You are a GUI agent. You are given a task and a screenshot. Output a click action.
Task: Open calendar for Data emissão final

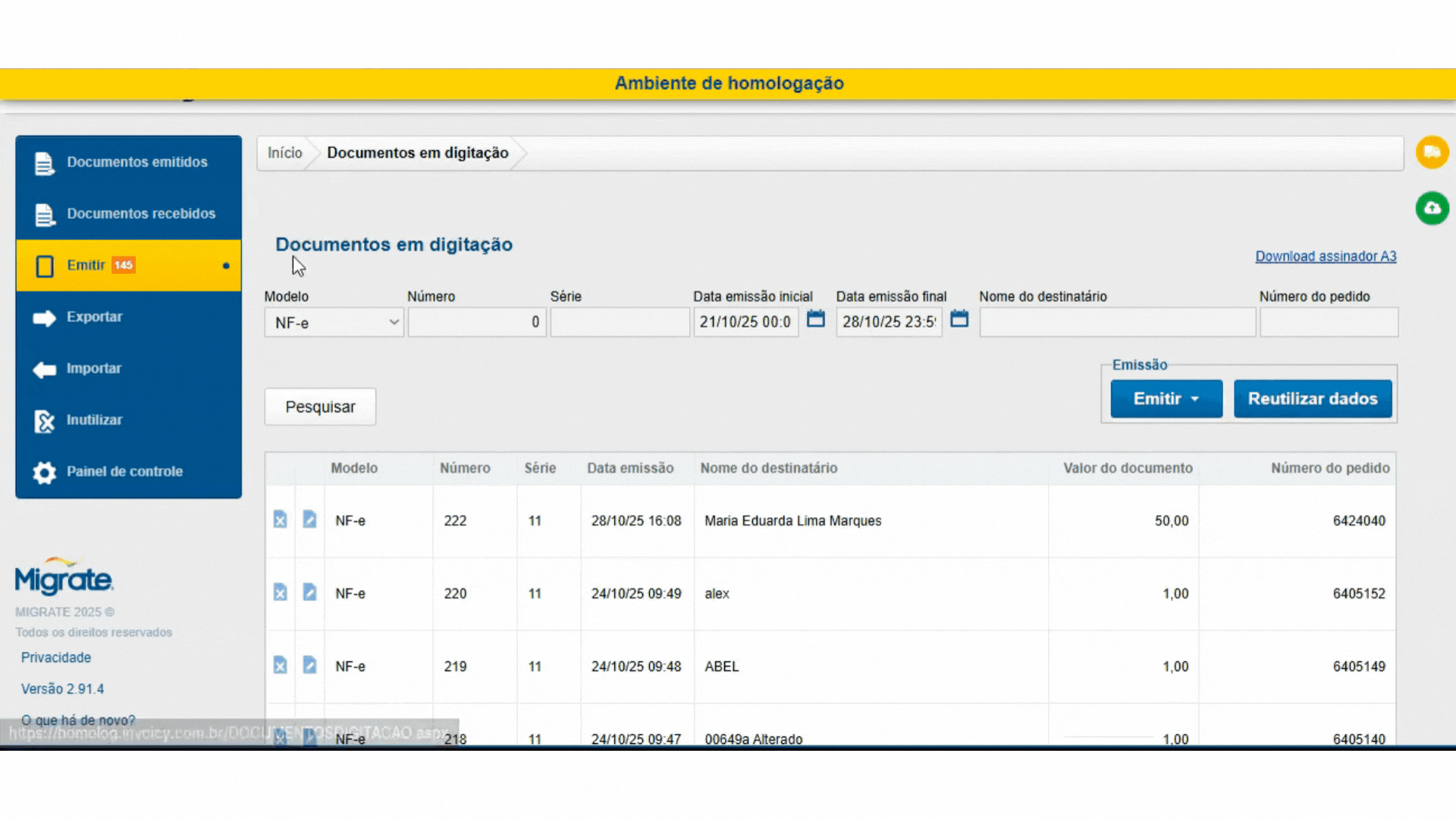[x=959, y=319]
